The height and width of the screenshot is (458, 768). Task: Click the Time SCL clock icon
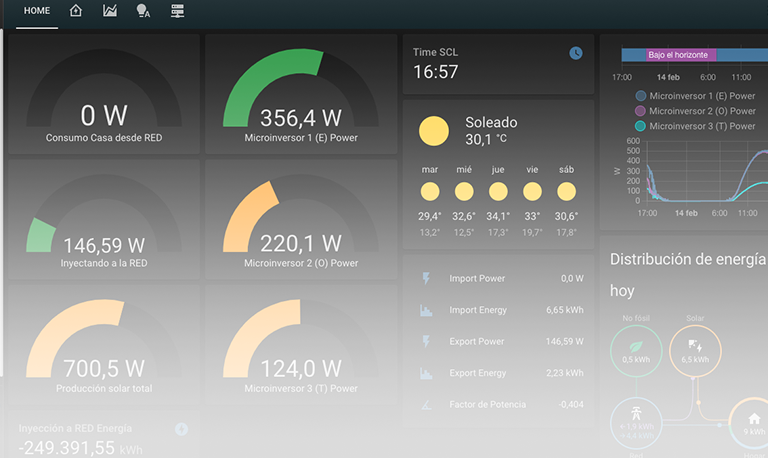tap(576, 53)
